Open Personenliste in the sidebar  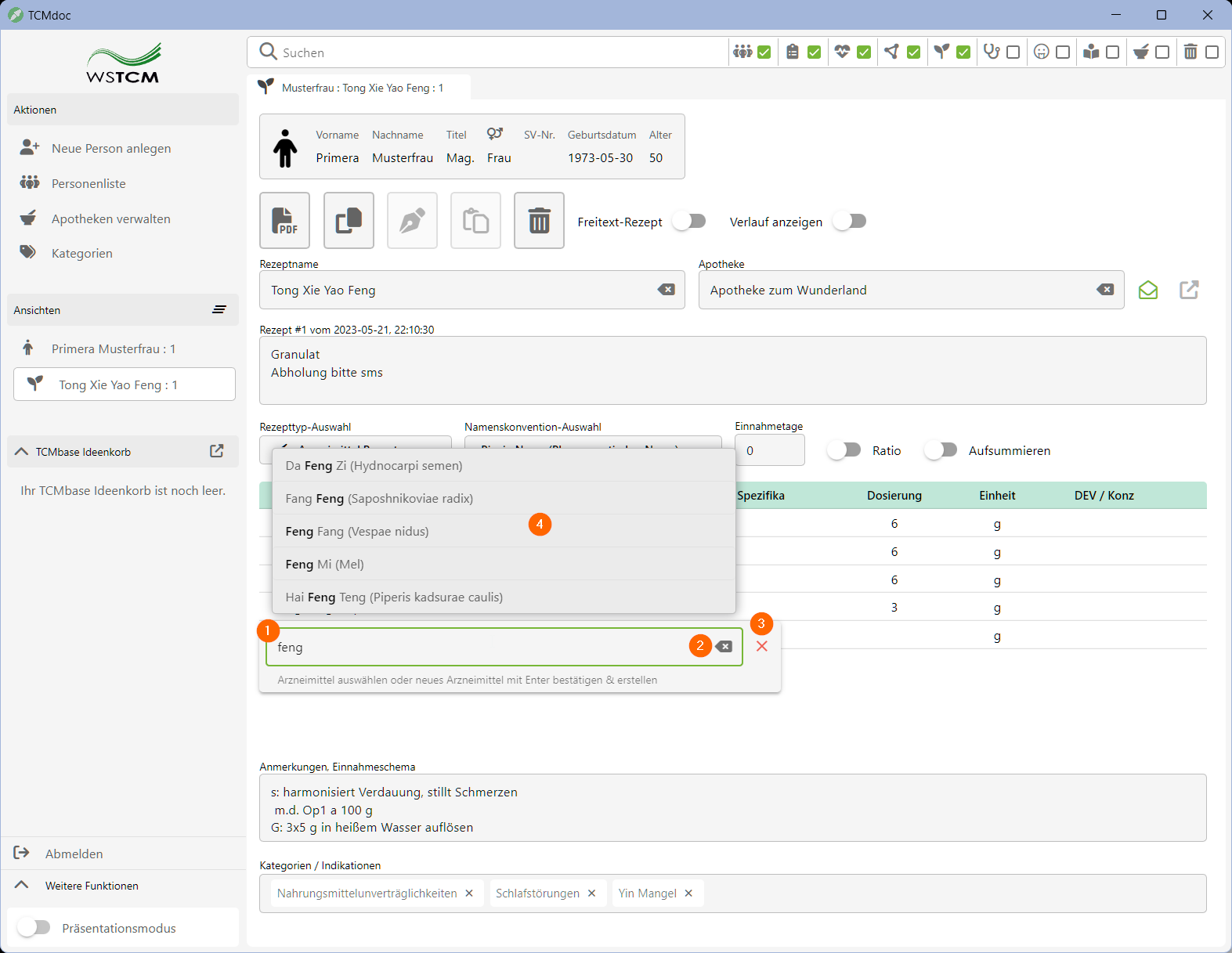(x=89, y=183)
